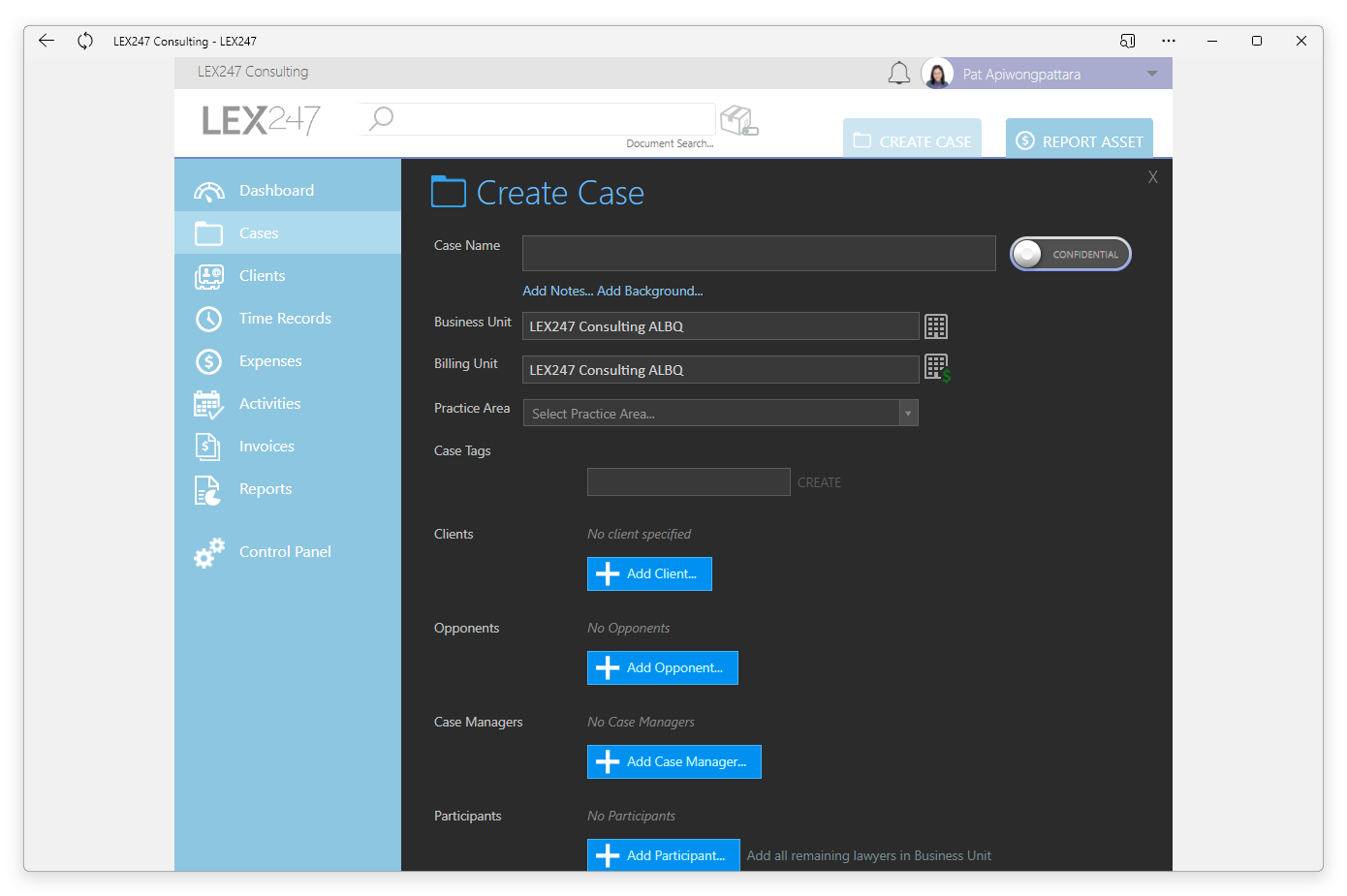The height and width of the screenshot is (896, 1347).
Task: Click Add all remaining lawyers link
Action: pos(869,855)
